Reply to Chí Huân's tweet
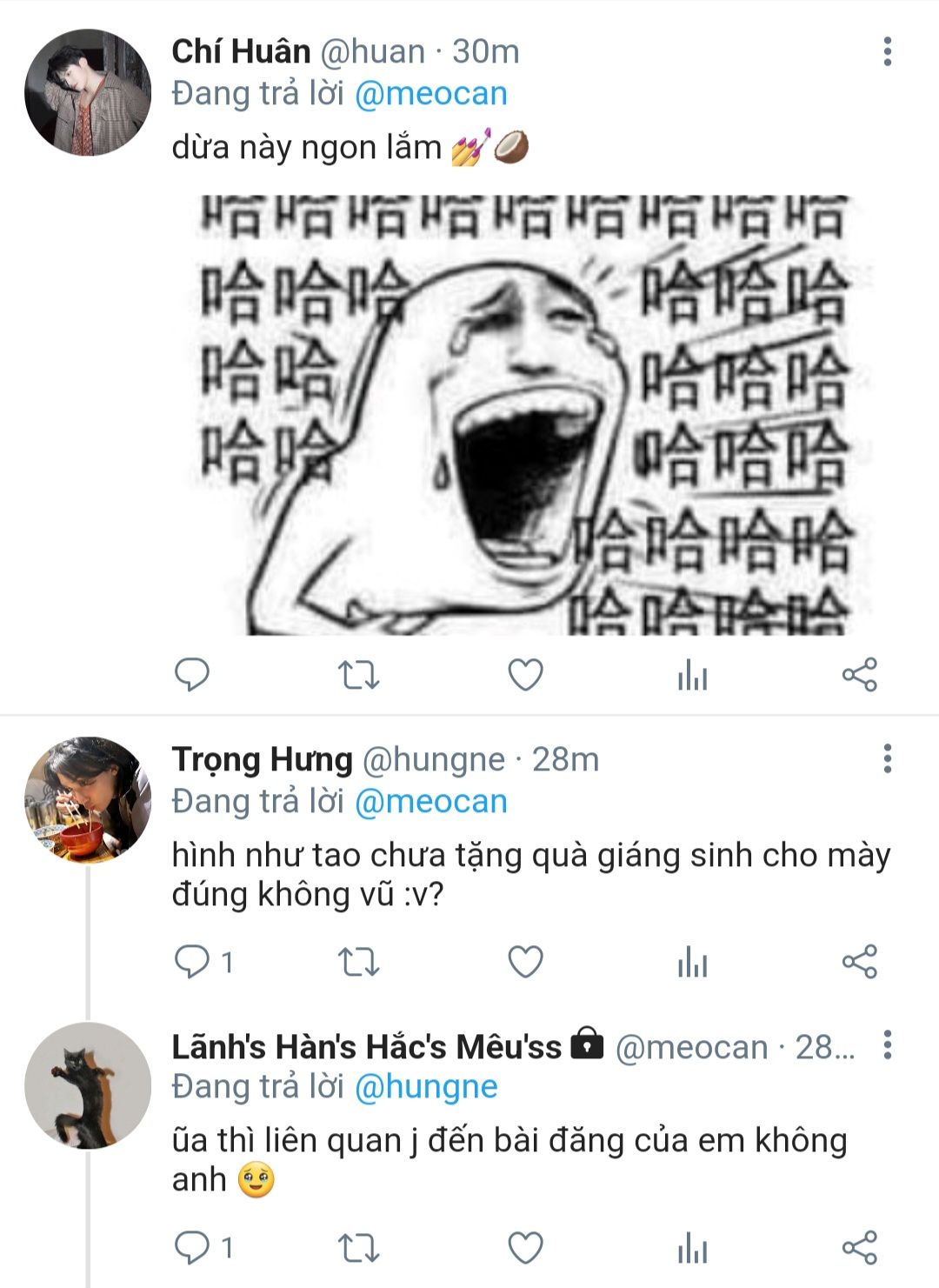This screenshot has height=1288, width=939. 192,675
